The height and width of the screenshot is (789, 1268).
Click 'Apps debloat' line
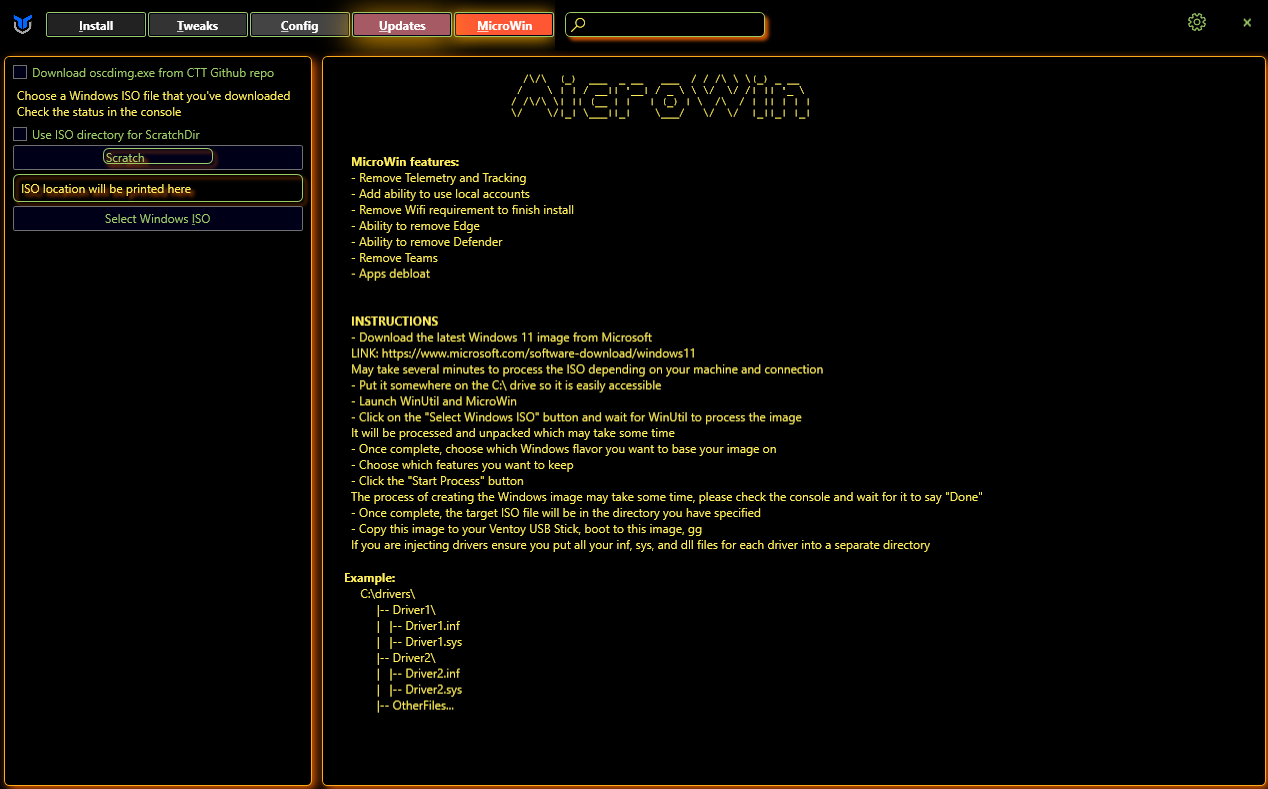point(390,273)
